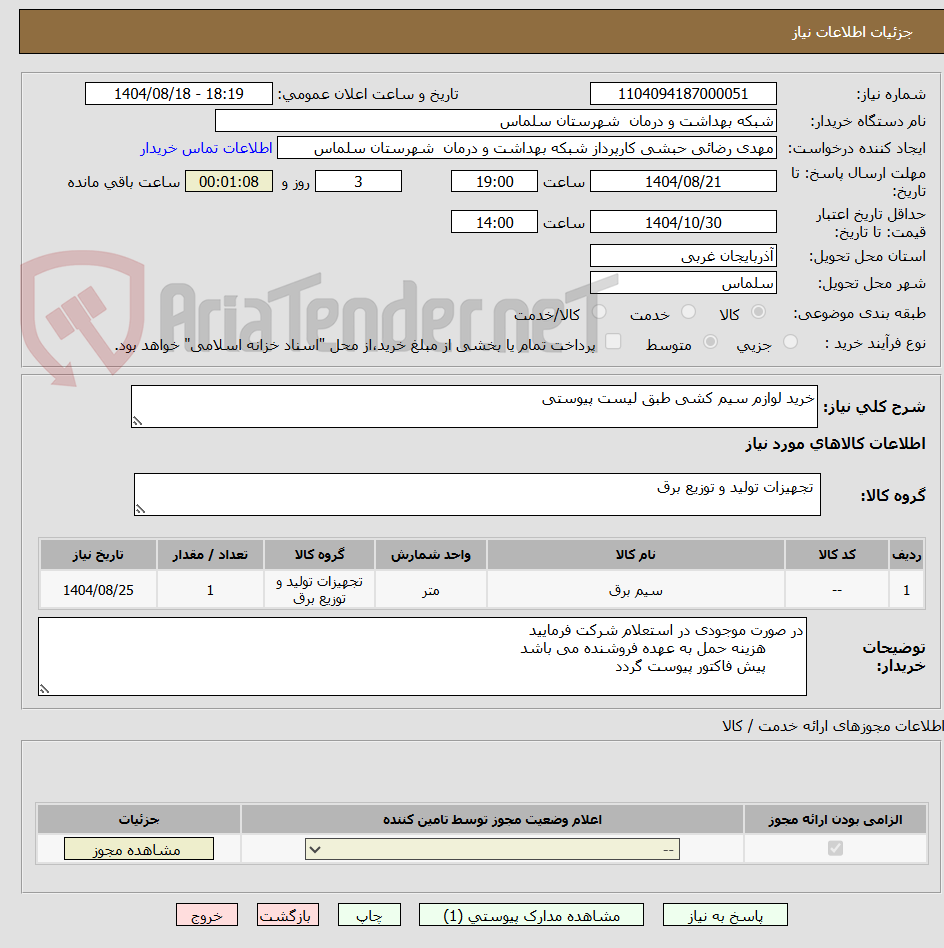Select the متوسط purchase process radio button

pyautogui.click(x=710, y=341)
